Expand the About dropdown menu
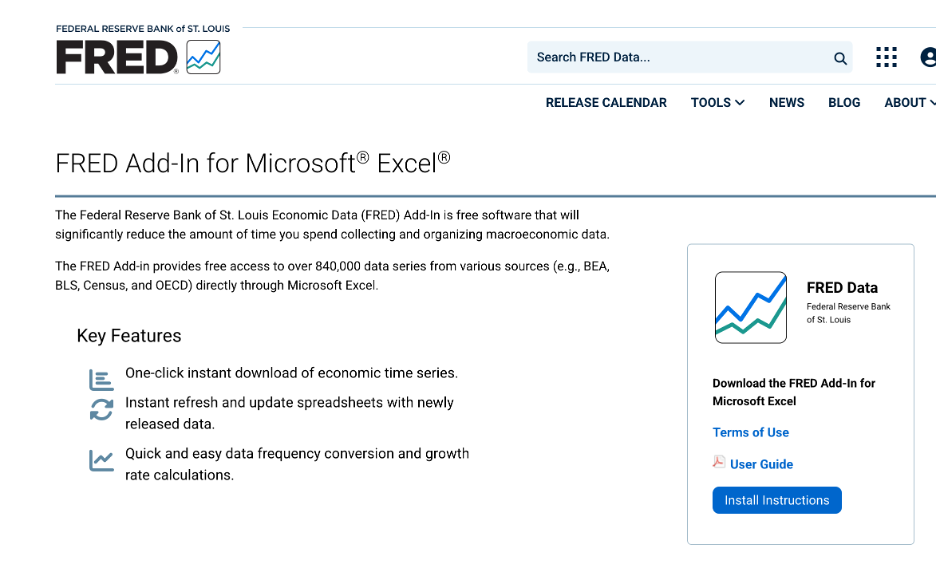Screen dimensions: 936x564 pyautogui.click(x=910, y=103)
